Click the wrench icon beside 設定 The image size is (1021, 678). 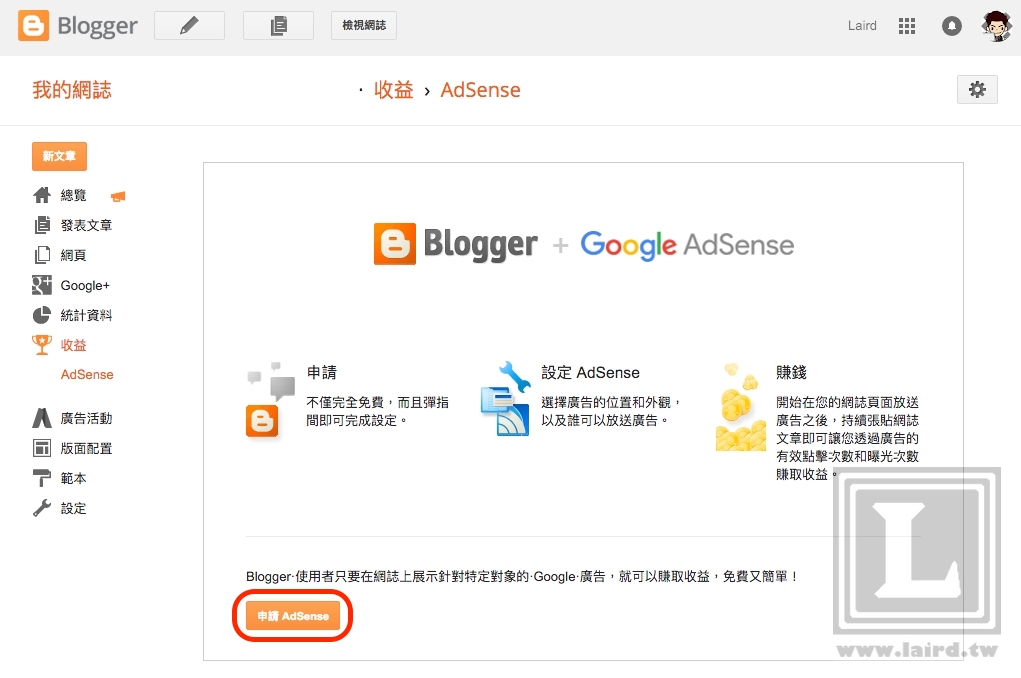(42, 508)
